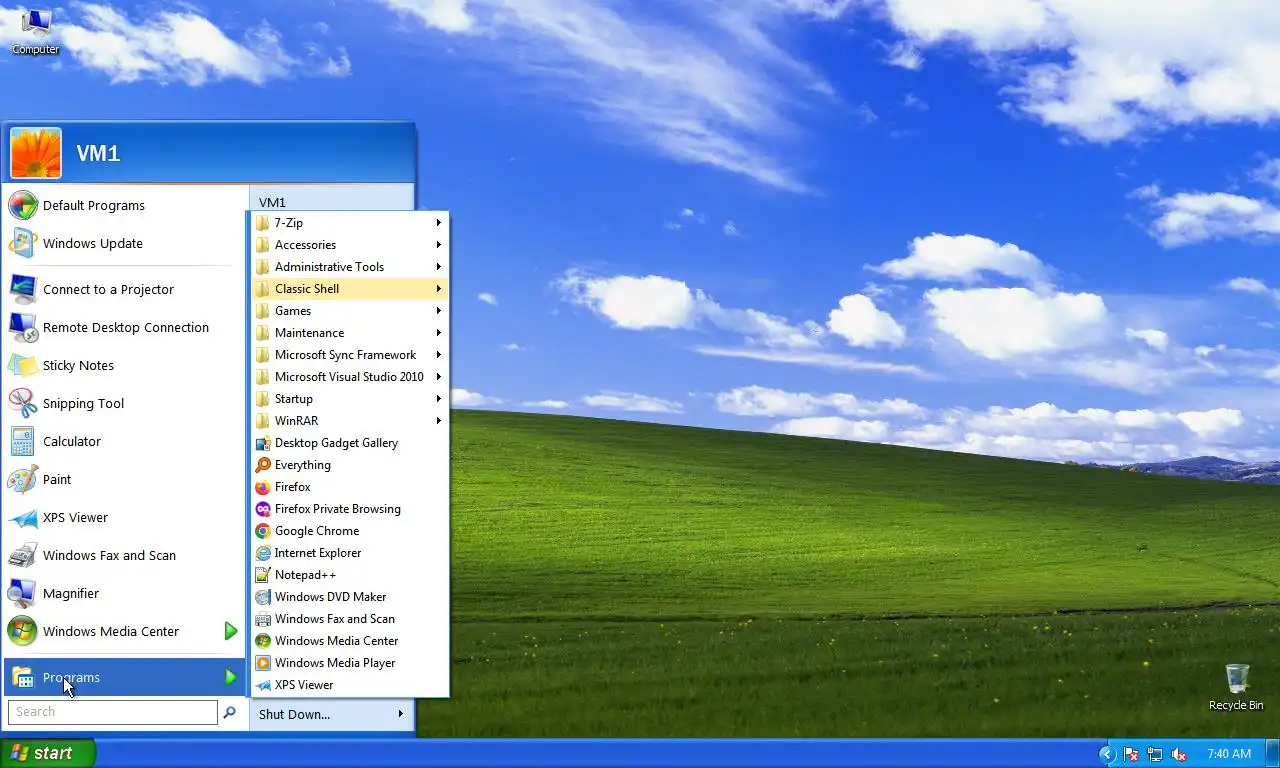
Task: Expand Microsoft Sync Framework folder
Action: click(349, 355)
